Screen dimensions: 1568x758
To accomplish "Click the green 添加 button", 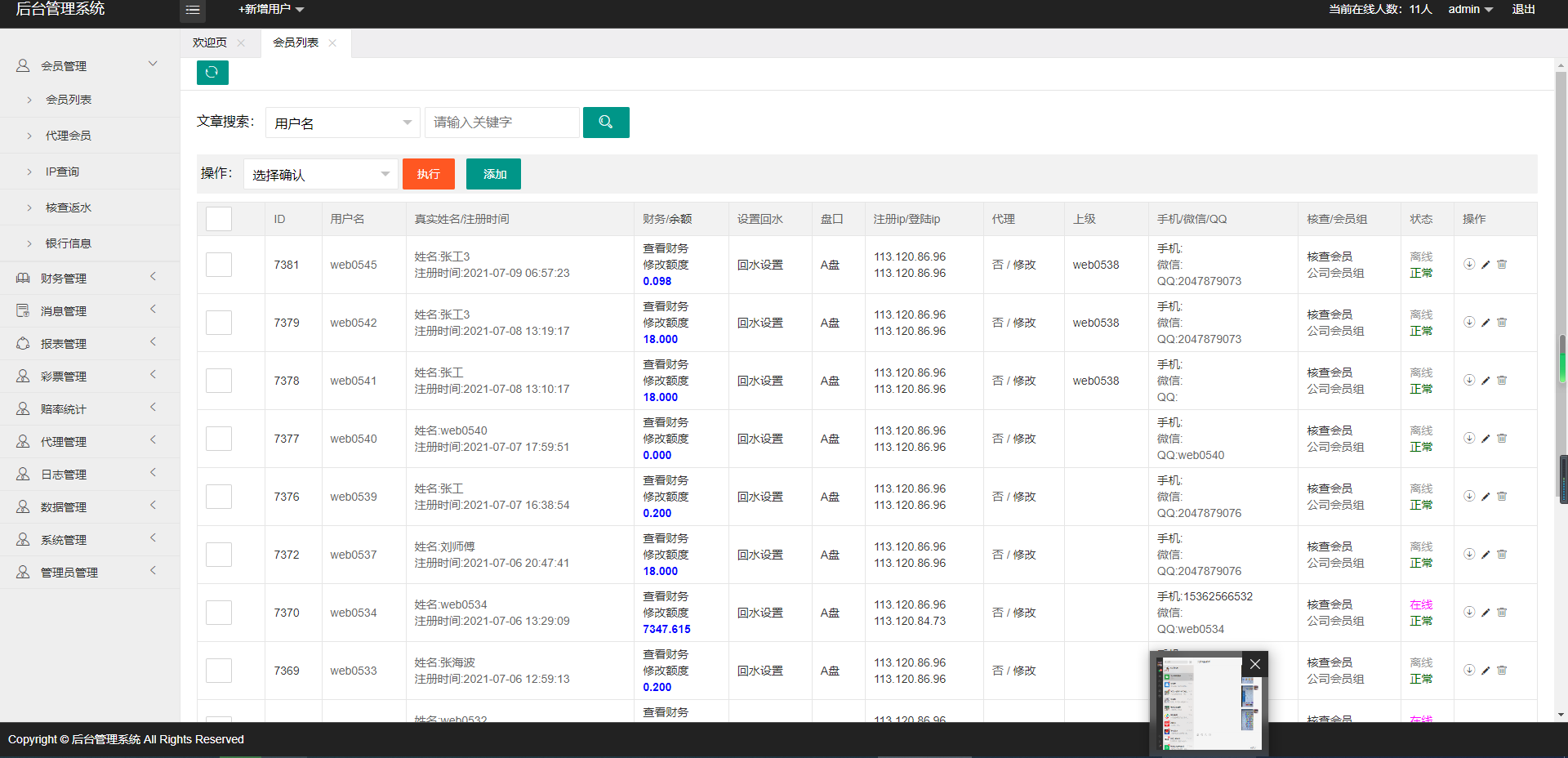I will pos(493,174).
